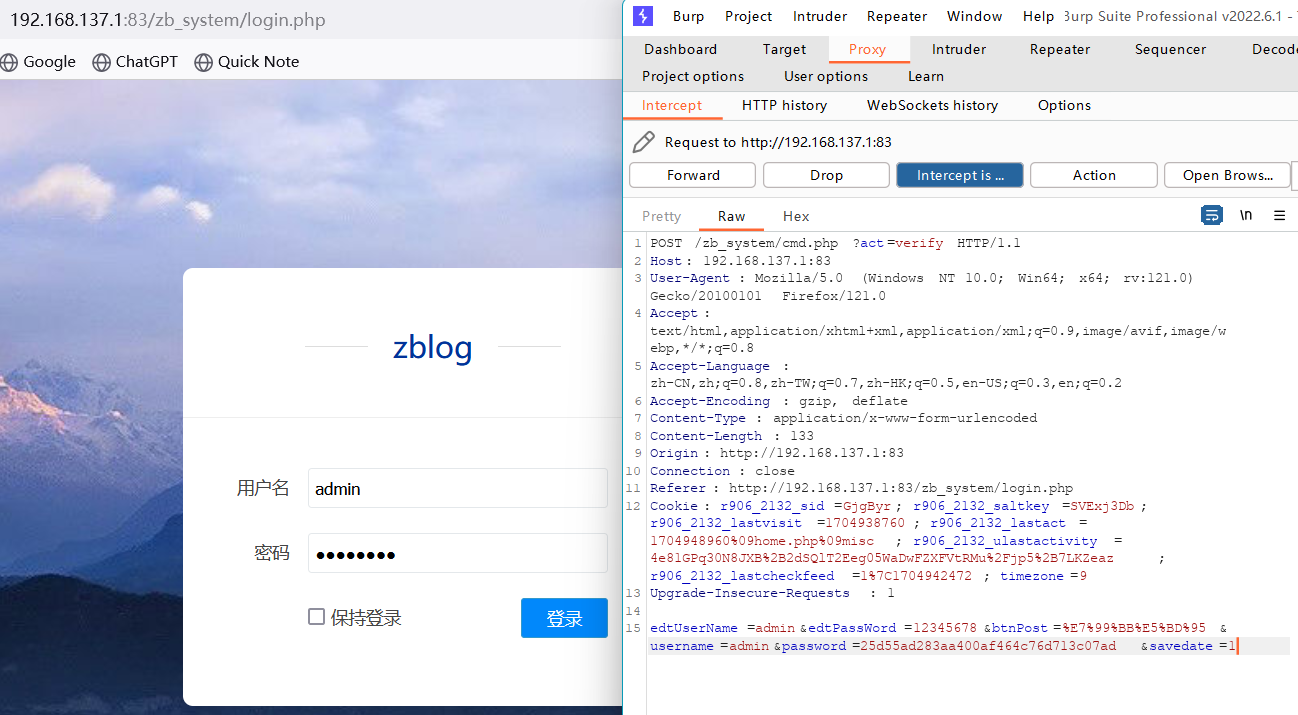This screenshot has width=1298, height=715.
Task: Switch the request view to Hex
Action: point(796,216)
